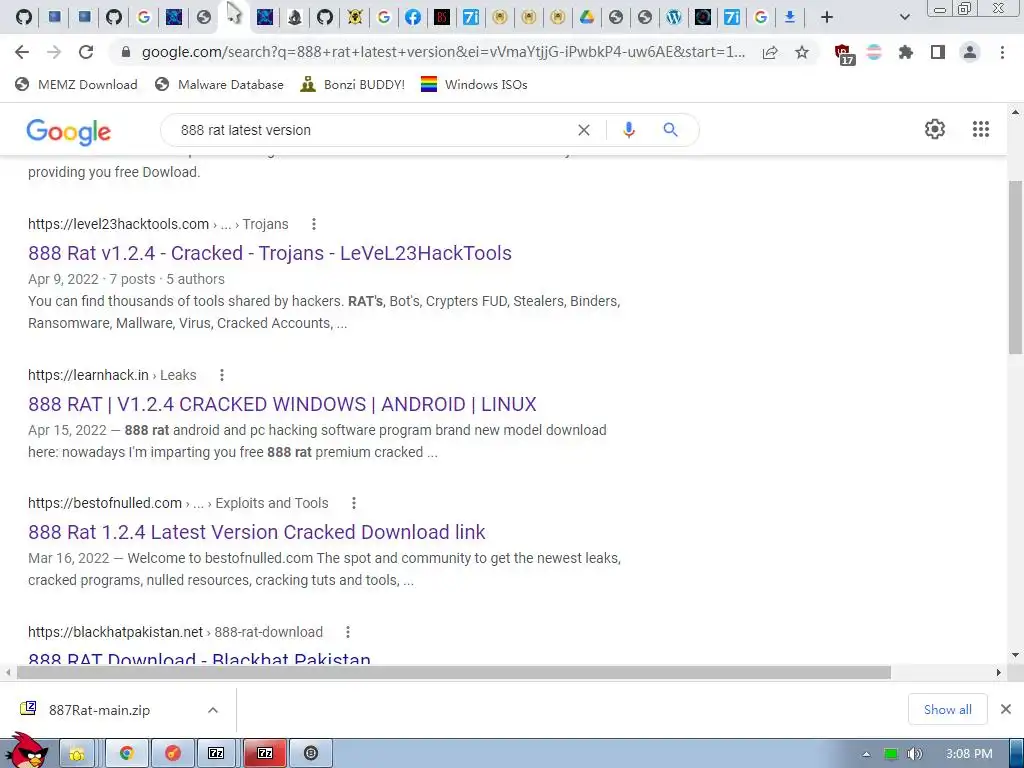This screenshot has height=768, width=1024.
Task: Open the pink and blue striped extension icon
Action: point(874,52)
